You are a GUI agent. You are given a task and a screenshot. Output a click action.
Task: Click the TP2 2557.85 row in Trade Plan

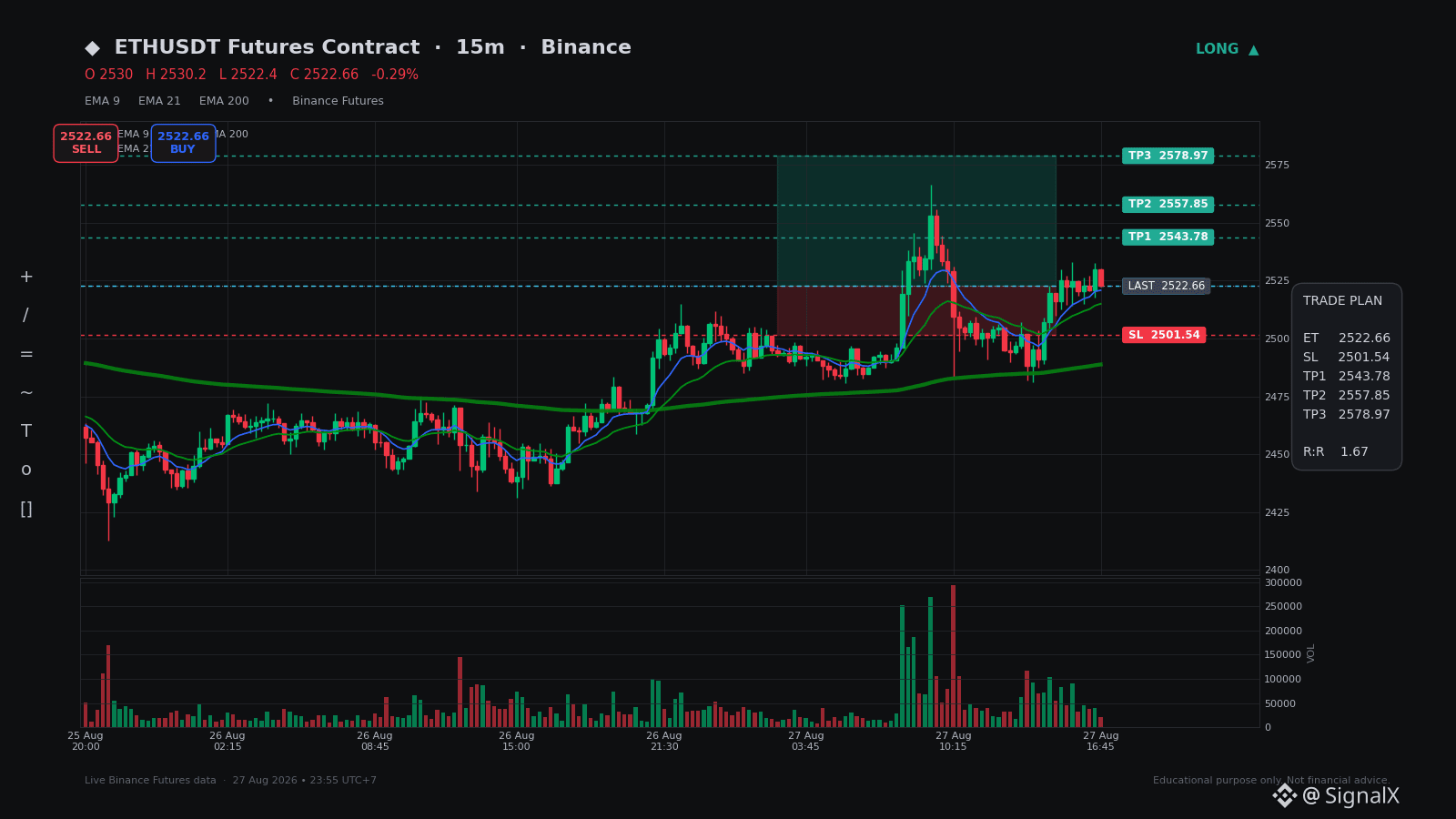click(x=1347, y=396)
